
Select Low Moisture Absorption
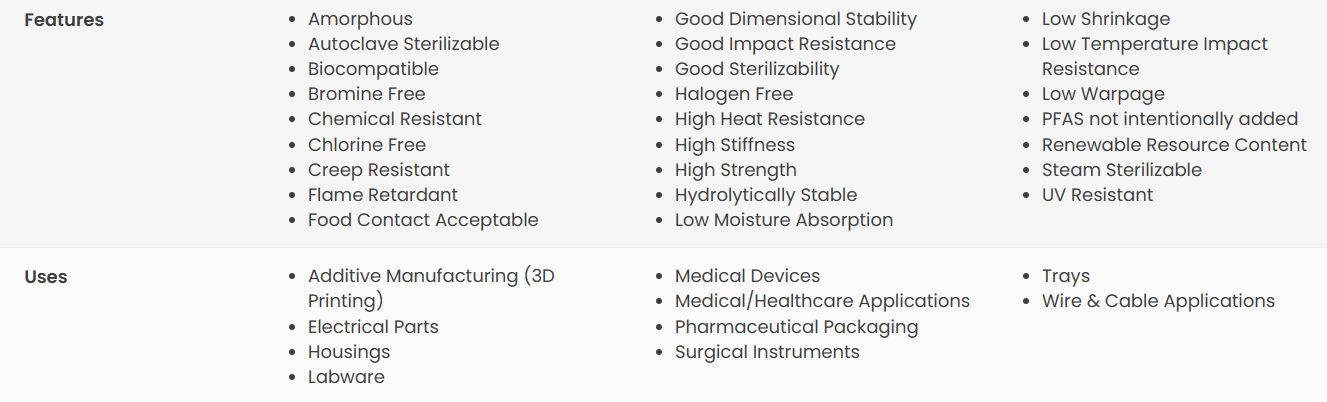[x=784, y=220]
